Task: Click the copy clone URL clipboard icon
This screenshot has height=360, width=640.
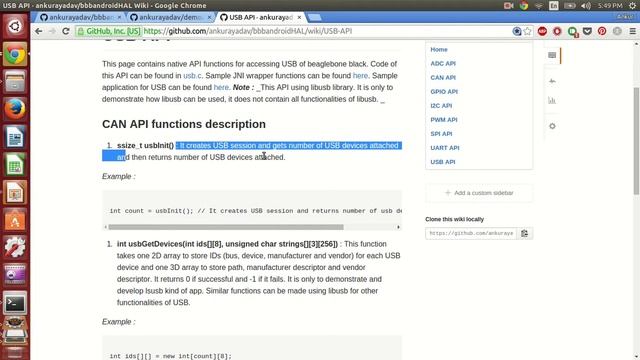Action: 524,233
